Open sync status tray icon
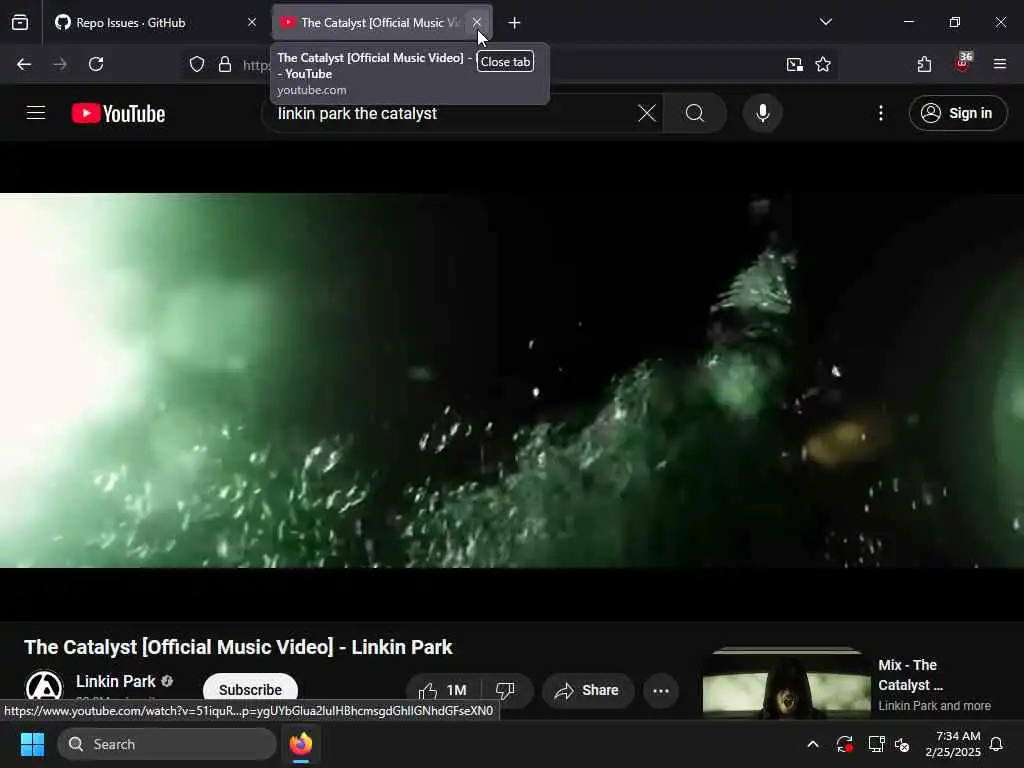Screen dimensions: 1024x768 tap(845, 744)
